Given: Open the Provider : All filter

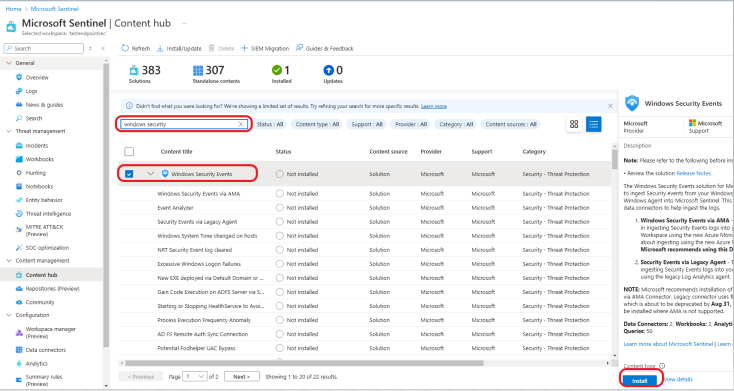Looking at the screenshot, I should coord(411,124).
